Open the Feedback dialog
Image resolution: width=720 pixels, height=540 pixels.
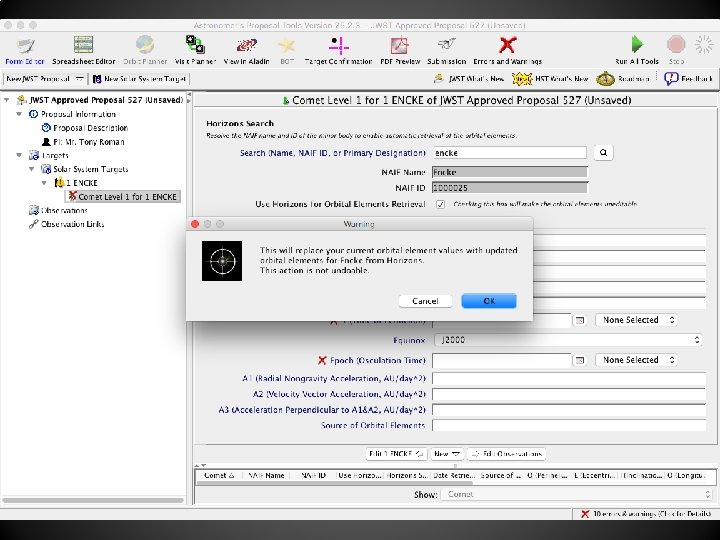pos(688,79)
